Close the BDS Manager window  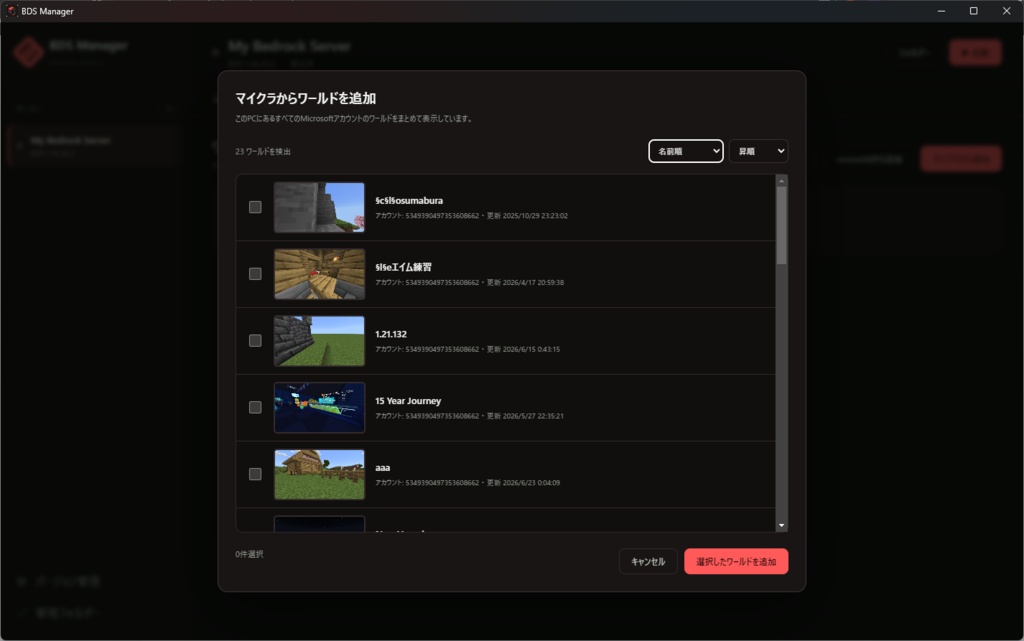pos(1006,11)
